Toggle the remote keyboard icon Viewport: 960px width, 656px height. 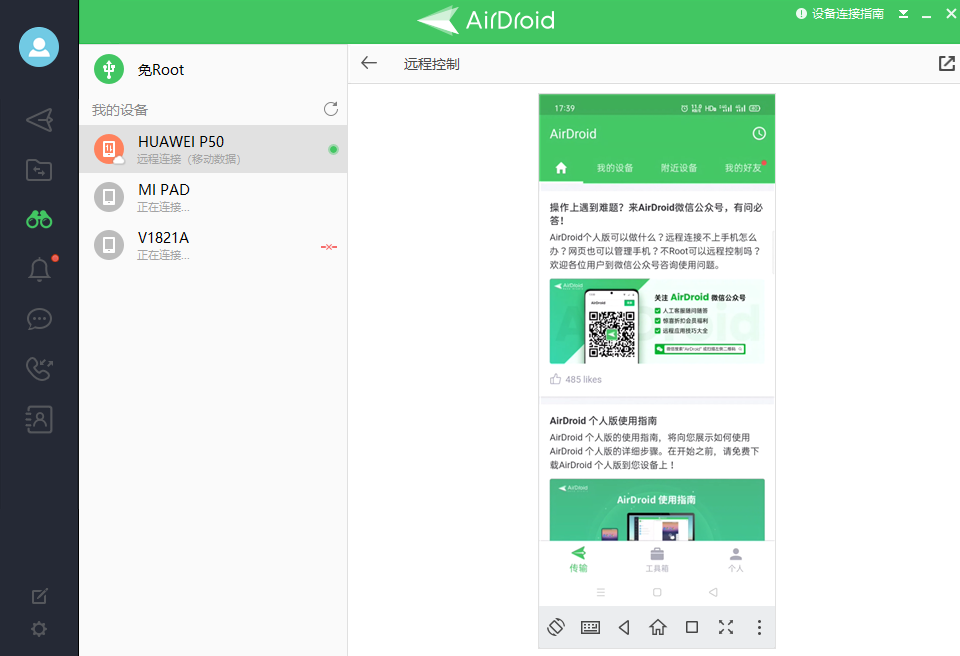tap(590, 627)
